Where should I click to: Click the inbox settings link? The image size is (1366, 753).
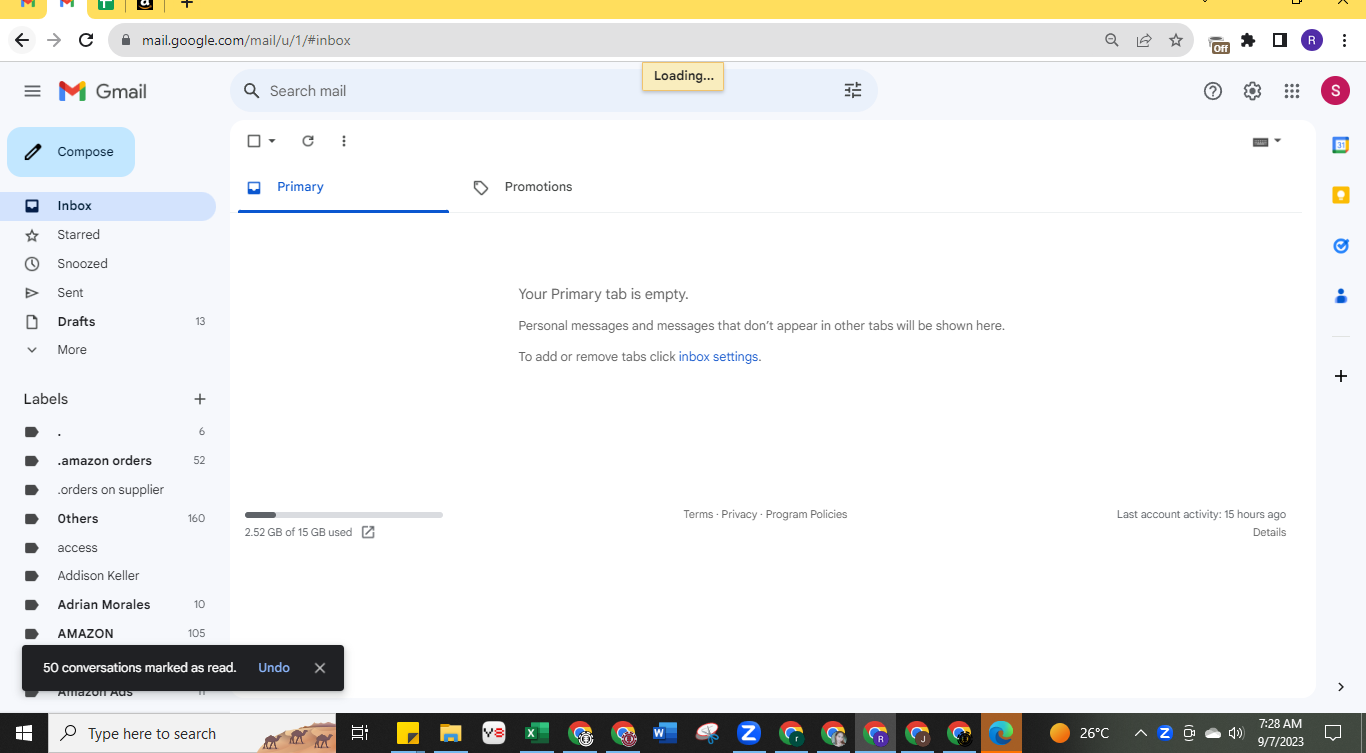(x=718, y=357)
